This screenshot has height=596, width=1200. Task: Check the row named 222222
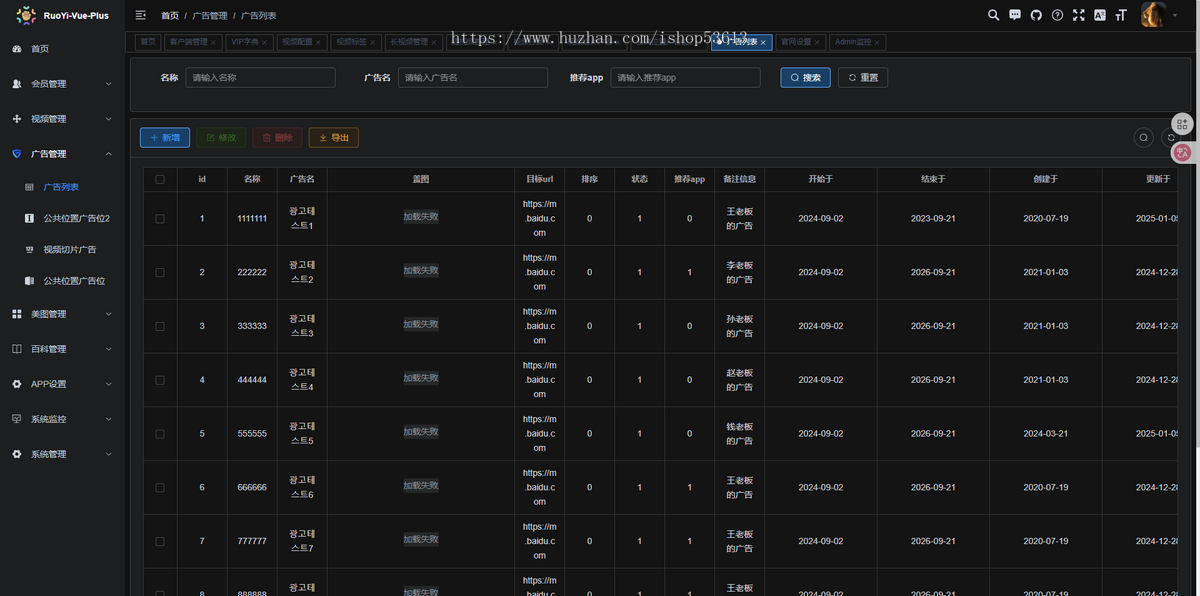tap(160, 272)
